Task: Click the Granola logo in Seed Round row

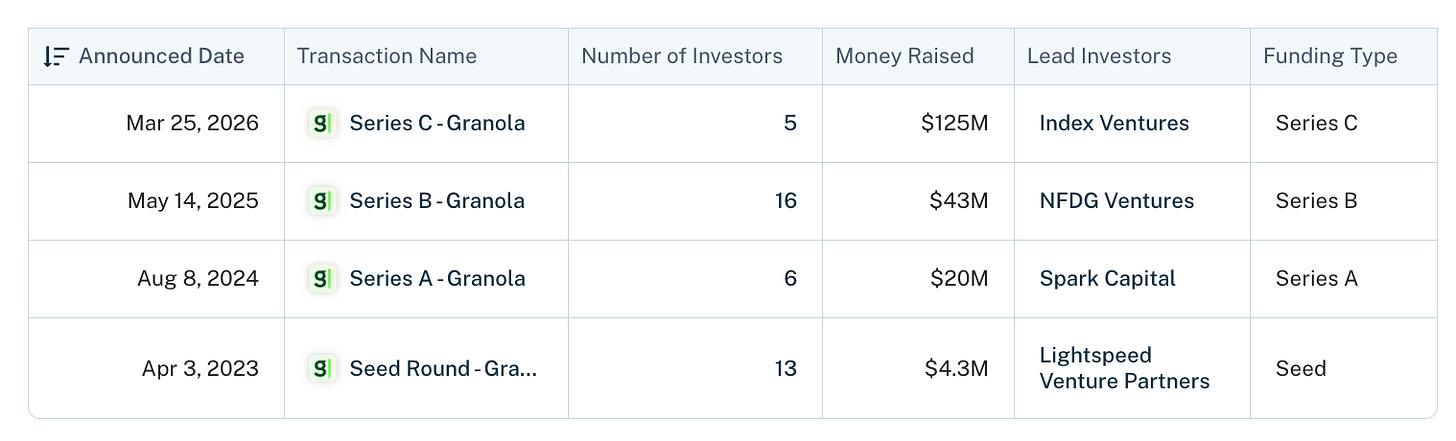Action: click(322, 368)
